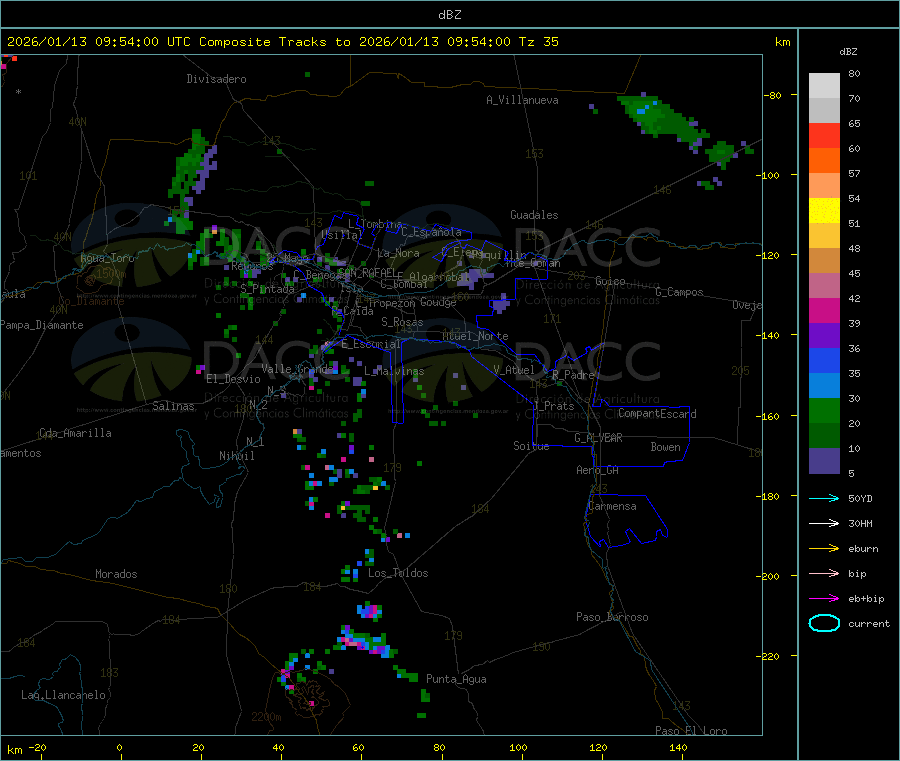Click the Paso_El_Loro map label
The image size is (900, 761).
coord(691,731)
